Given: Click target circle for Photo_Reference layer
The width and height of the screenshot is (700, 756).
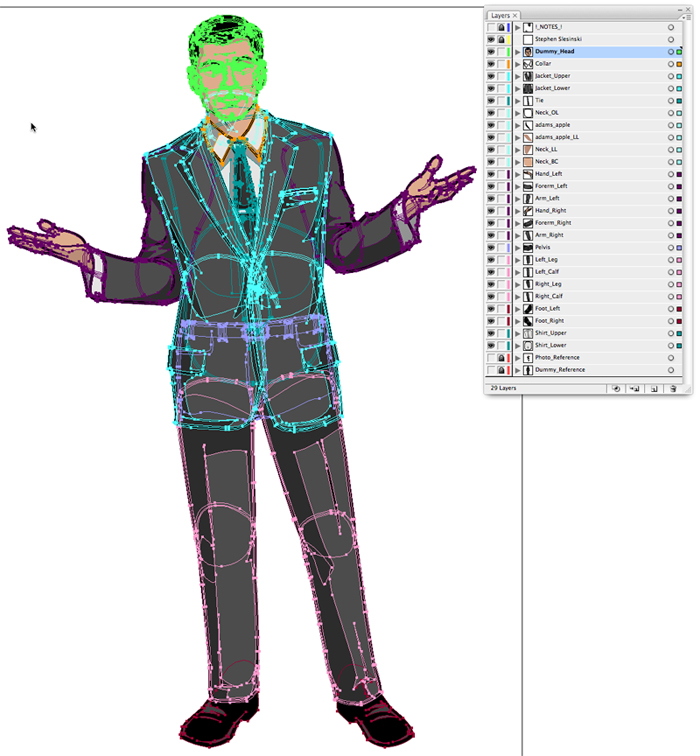Looking at the screenshot, I should 671,358.
